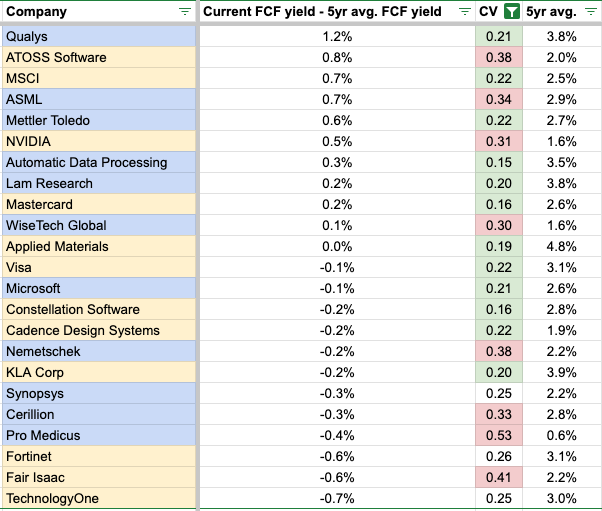This screenshot has width=602, height=511.
Task: Click the Pro Medicus CV value 0.53
Action: point(499,435)
